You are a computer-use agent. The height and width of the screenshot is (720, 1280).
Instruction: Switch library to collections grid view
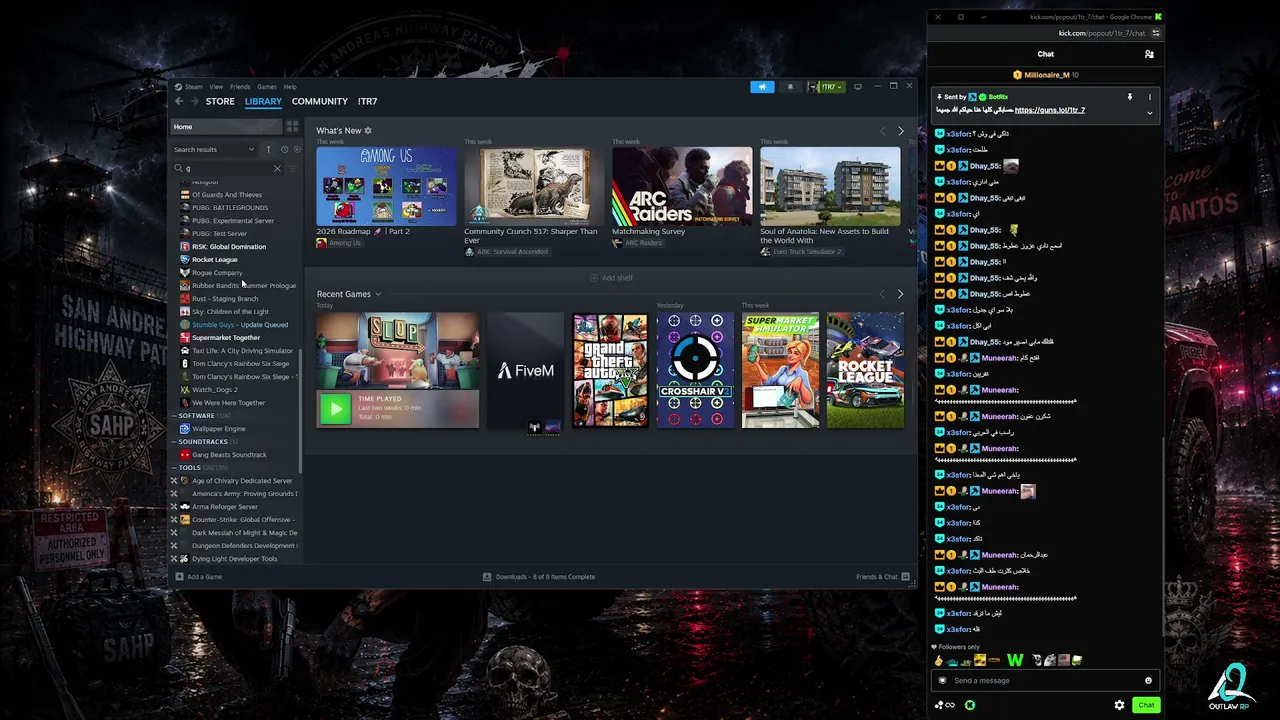292,127
